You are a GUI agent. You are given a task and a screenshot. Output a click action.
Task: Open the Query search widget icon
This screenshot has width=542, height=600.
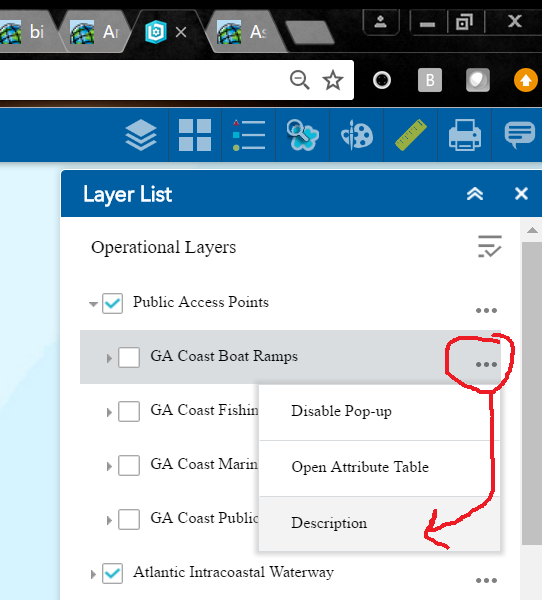(x=302, y=135)
